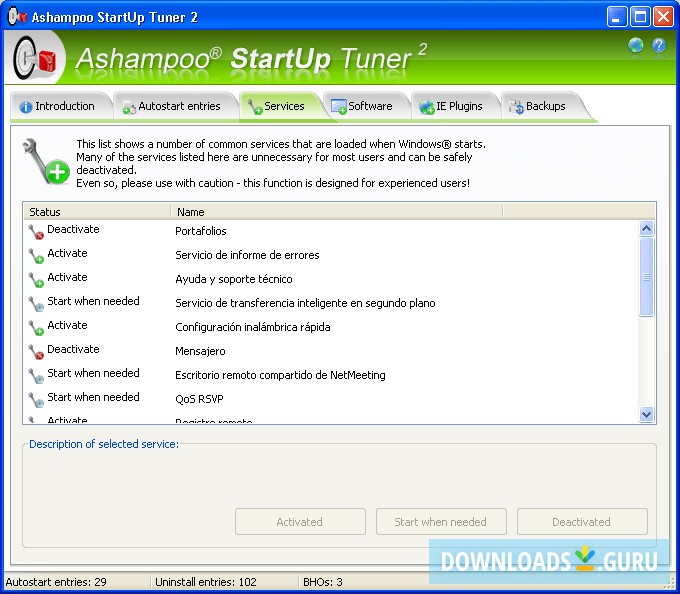680x594 pixels.
Task: Sort by the Name column header
Action: pyautogui.click(x=337, y=212)
